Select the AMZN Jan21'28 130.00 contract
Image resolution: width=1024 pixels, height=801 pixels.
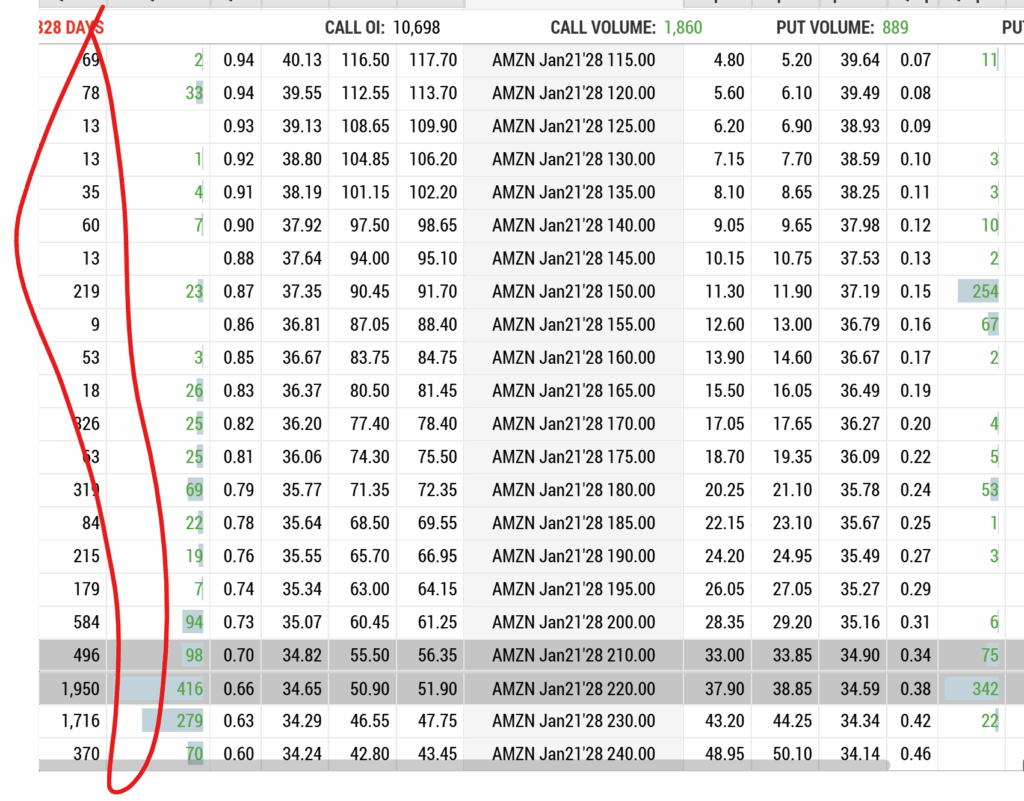tap(573, 159)
